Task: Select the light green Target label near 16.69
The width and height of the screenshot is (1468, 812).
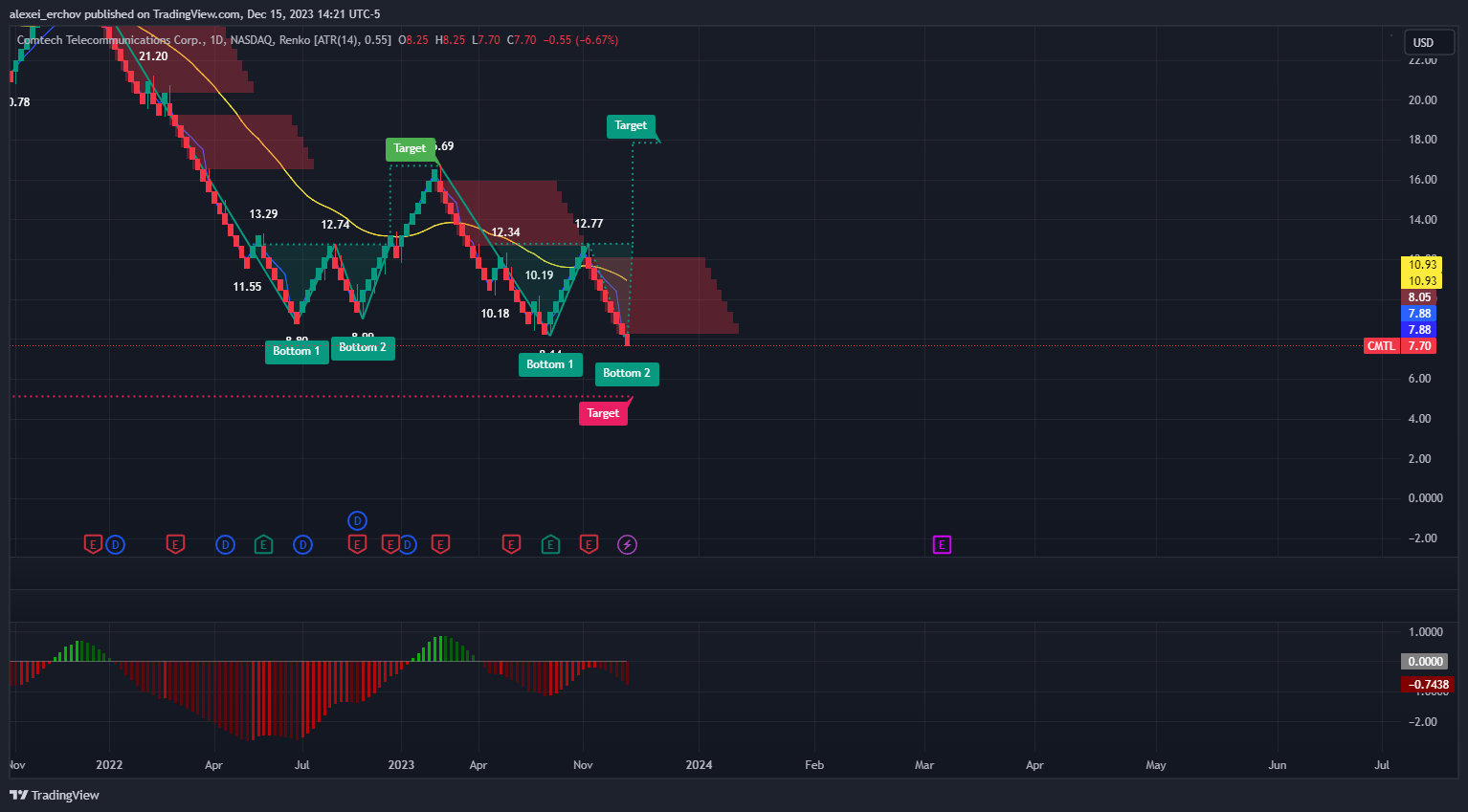Action: (x=410, y=148)
